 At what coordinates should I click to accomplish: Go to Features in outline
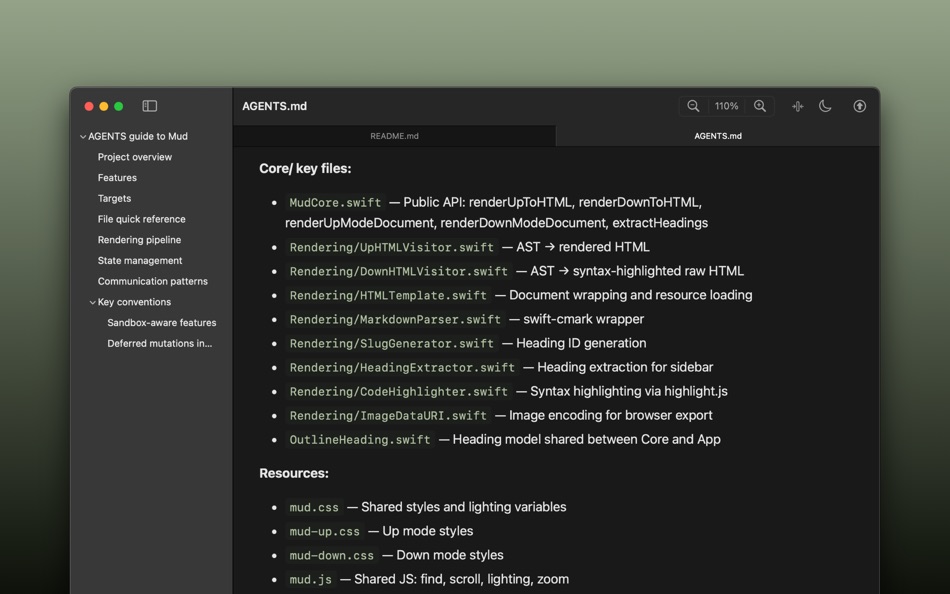tap(117, 178)
